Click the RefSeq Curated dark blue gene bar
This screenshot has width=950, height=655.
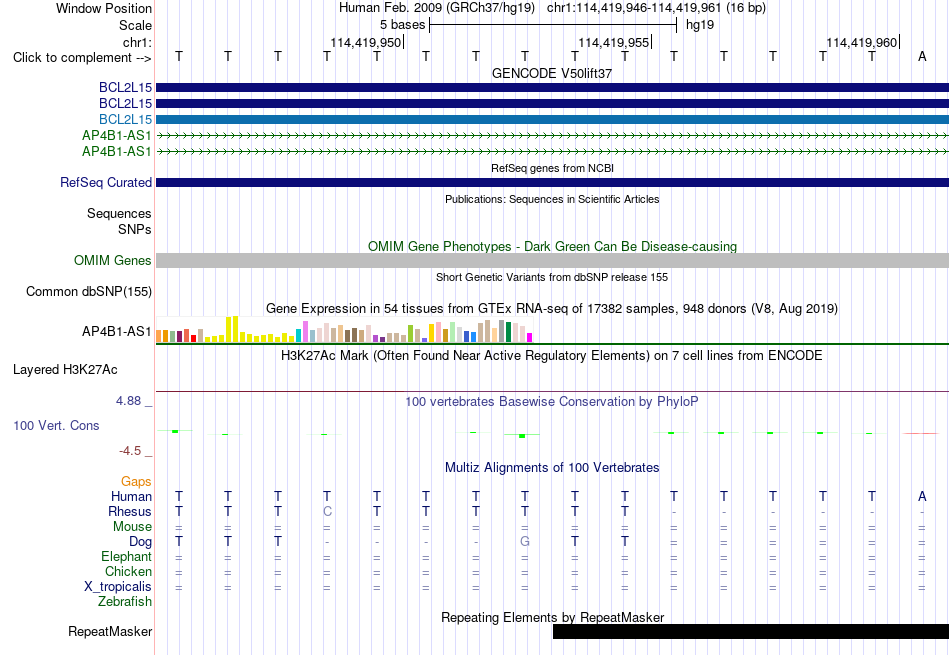tap(552, 182)
